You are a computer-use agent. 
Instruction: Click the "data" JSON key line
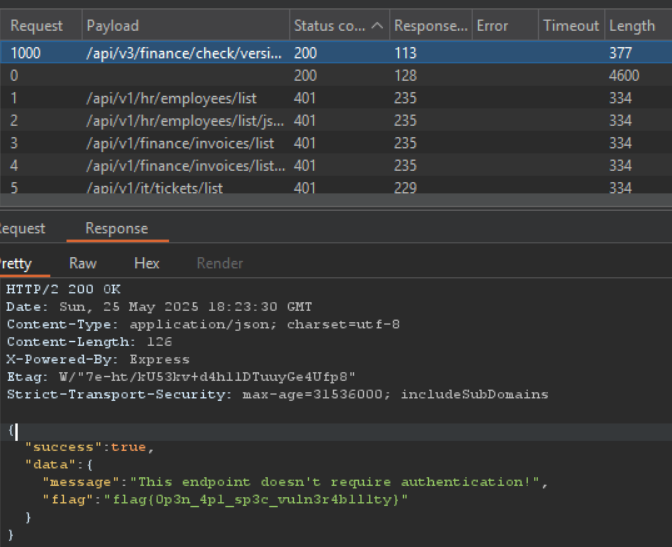tap(59, 465)
